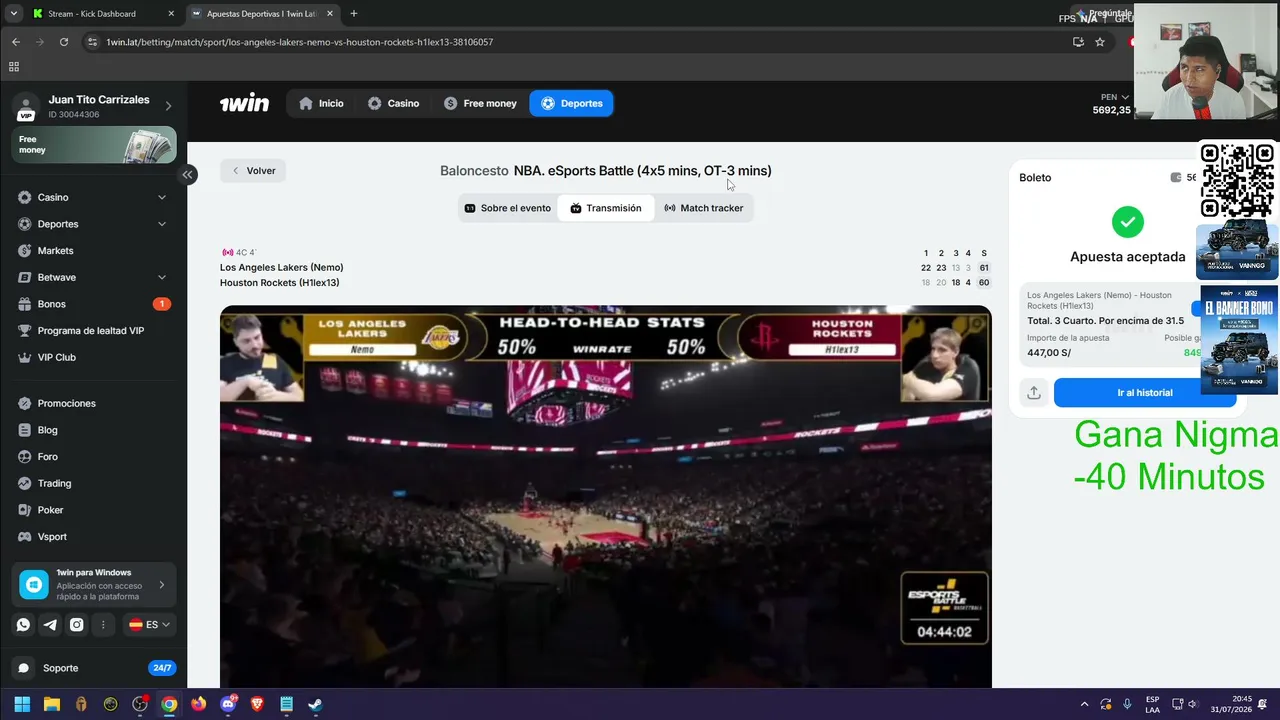The height and width of the screenshot is (720, 1280).
Task: Open the Windows Start menu
Action: [22, 704]
